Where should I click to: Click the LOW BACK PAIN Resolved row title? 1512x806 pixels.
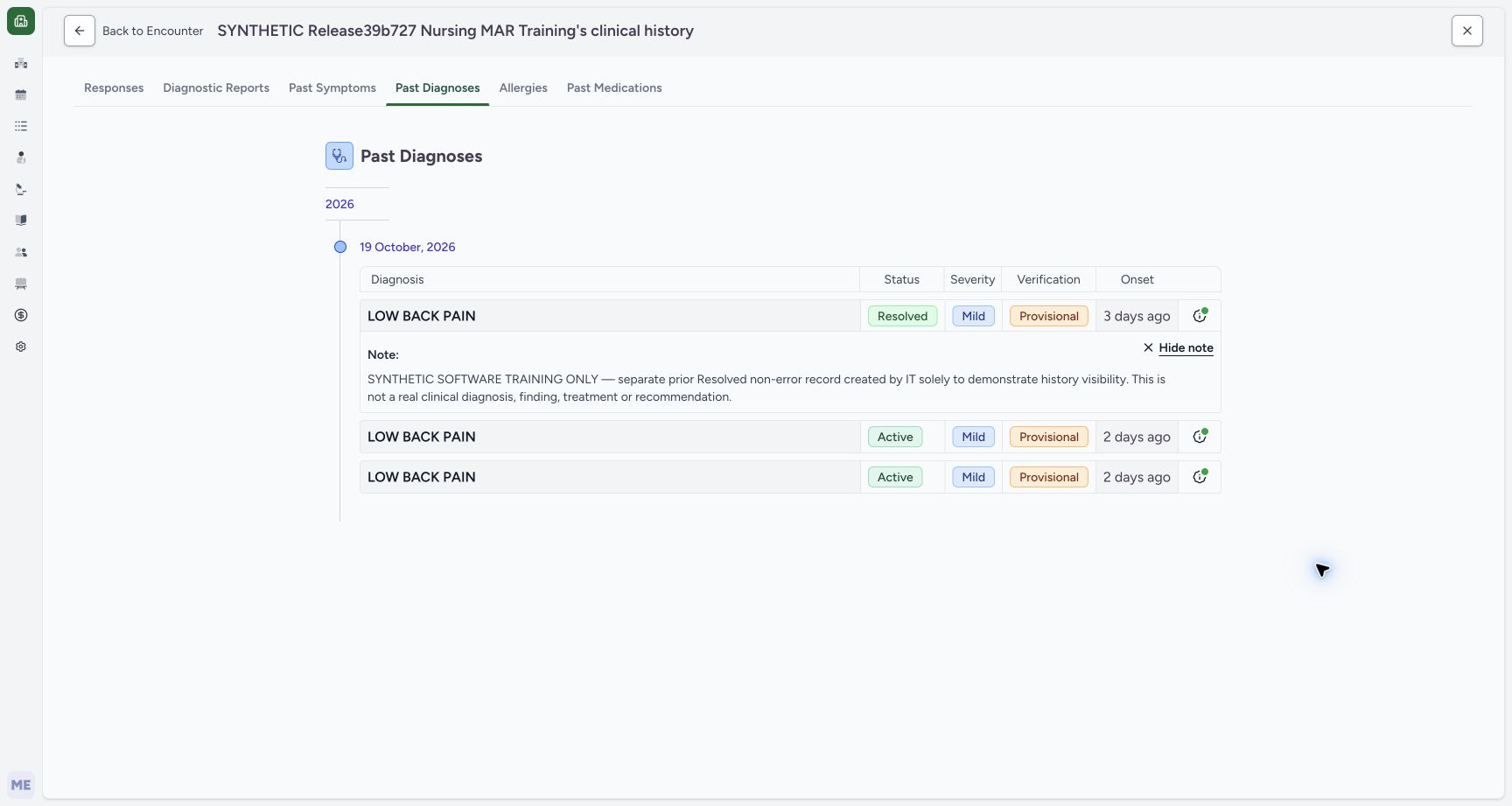(x=422, y=316)
